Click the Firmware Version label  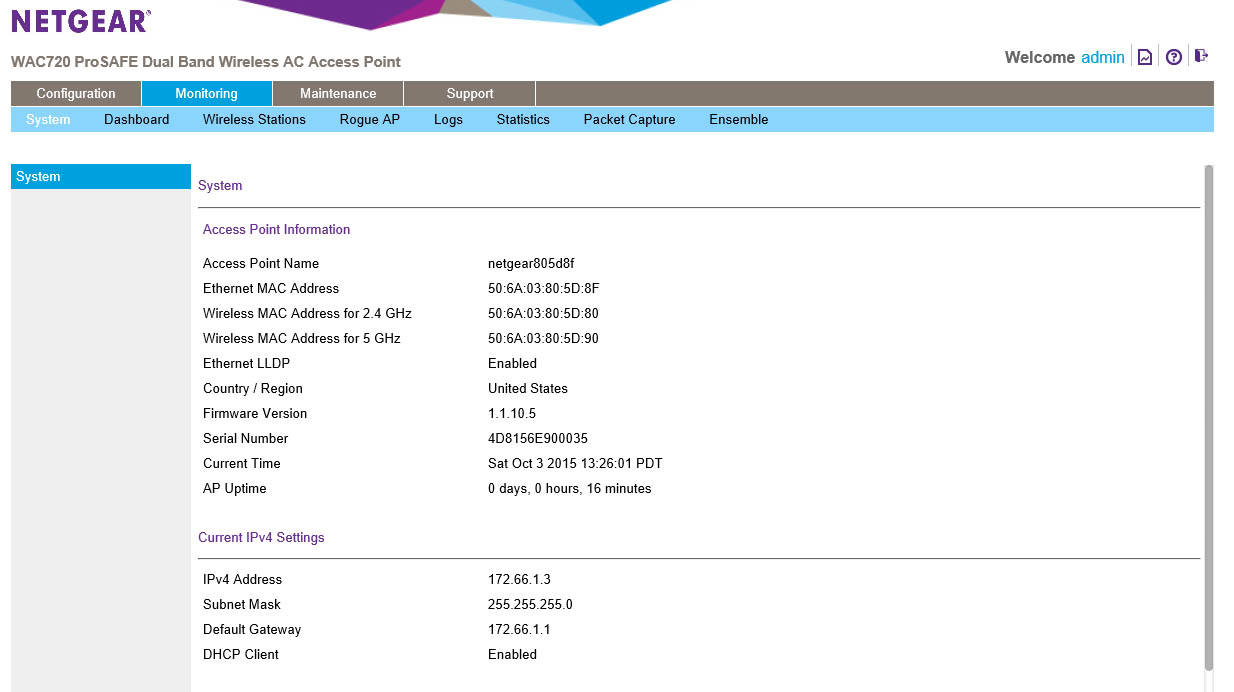[255, 413]
